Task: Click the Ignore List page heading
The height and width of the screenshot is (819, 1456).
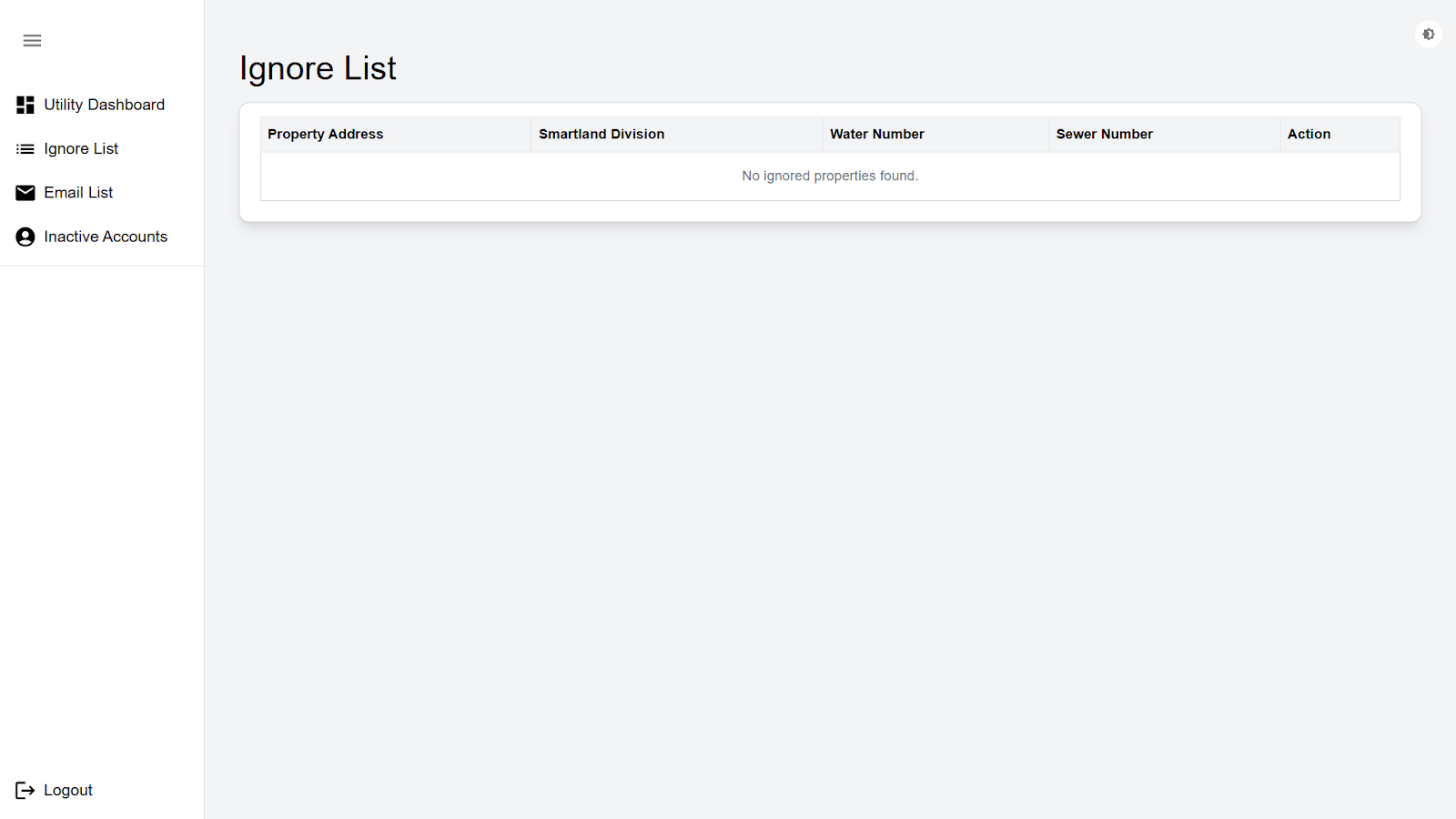Action: [x=318, y=68]
